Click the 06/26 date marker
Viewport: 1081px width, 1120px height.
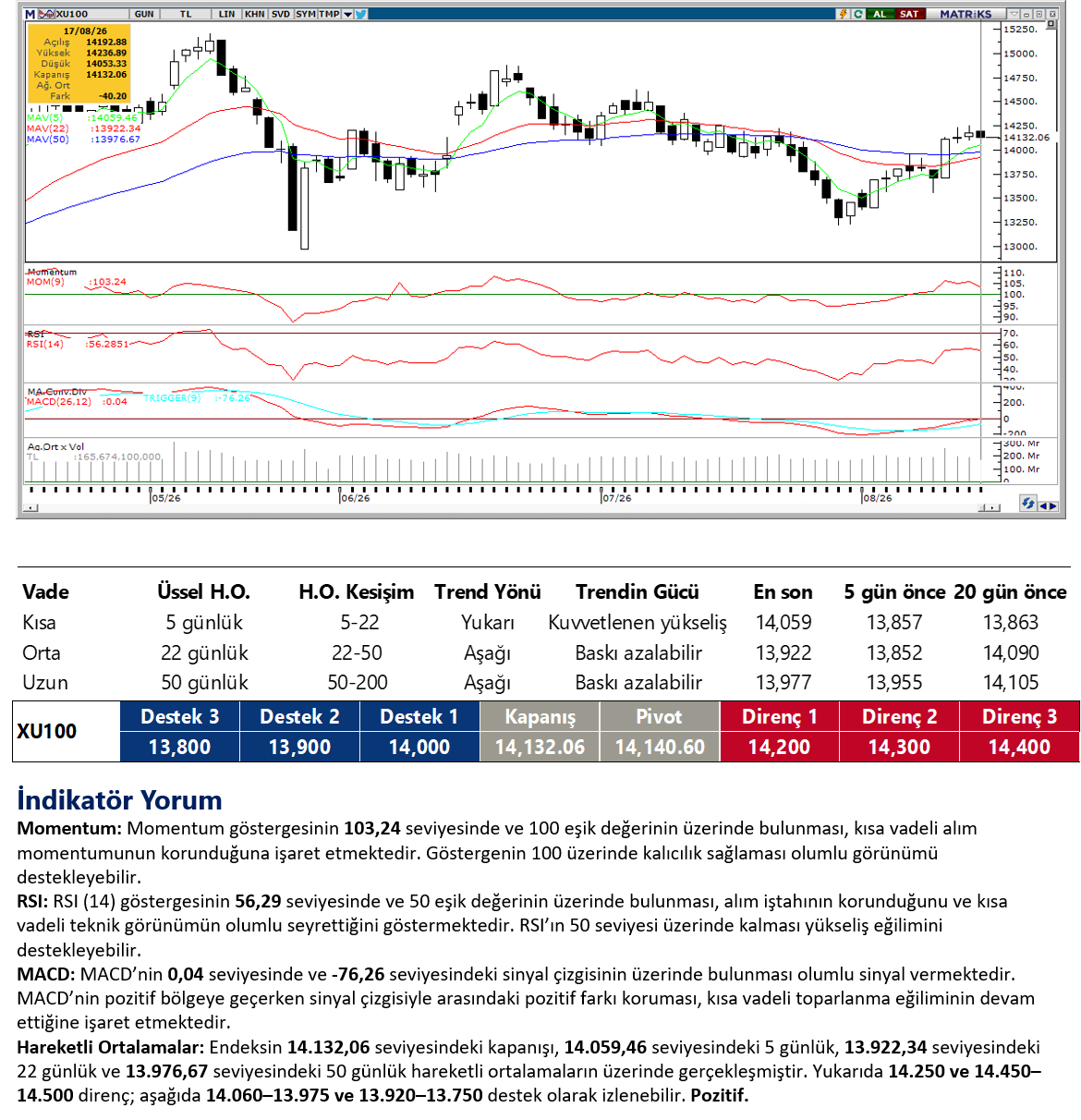click(355, 498)
